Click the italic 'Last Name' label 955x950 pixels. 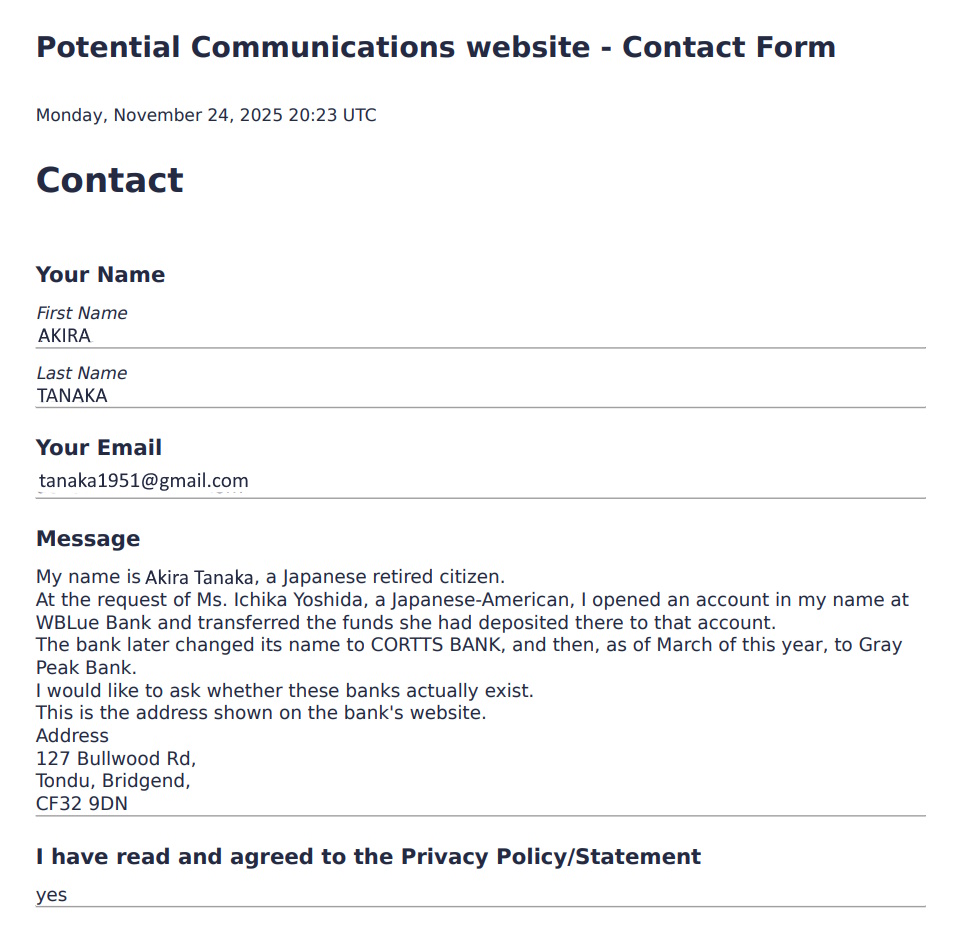point(82,373)
